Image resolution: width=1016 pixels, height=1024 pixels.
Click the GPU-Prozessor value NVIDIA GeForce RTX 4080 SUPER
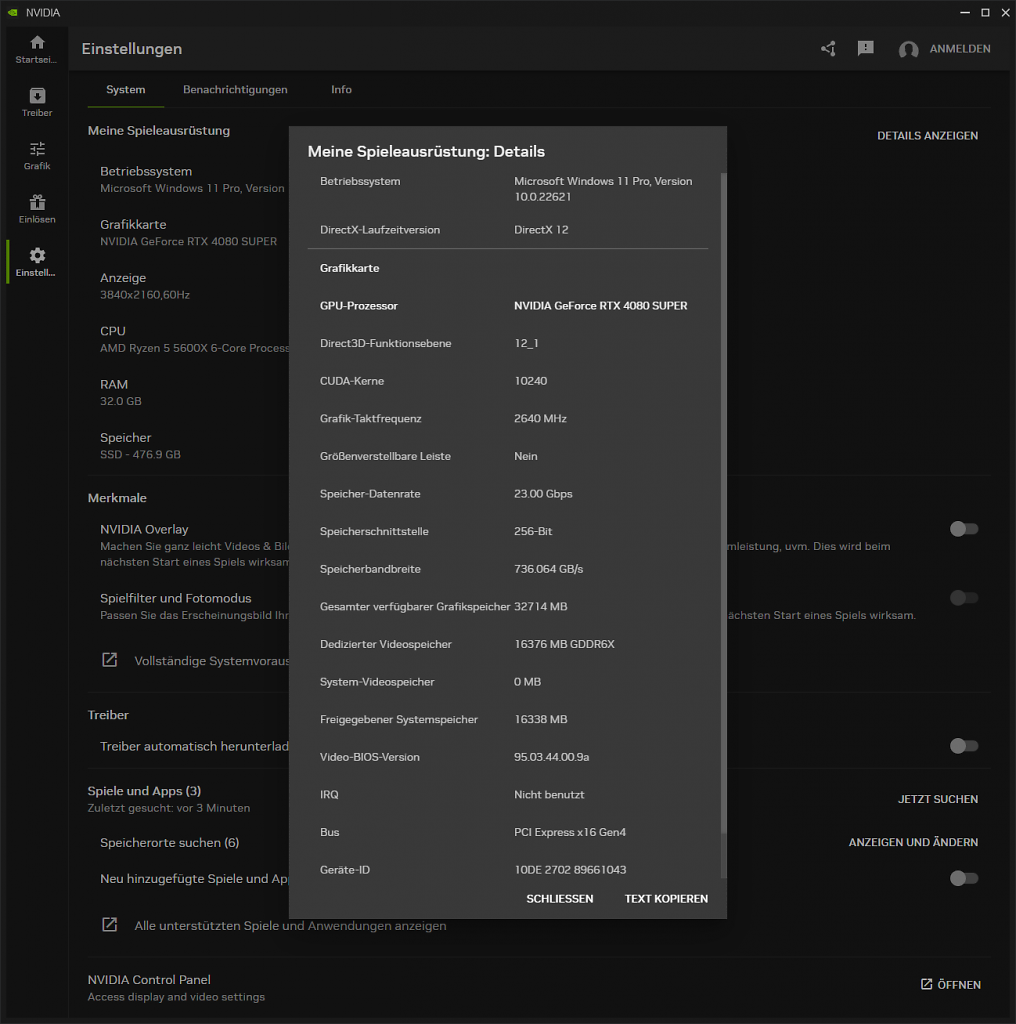click(601, 306)
